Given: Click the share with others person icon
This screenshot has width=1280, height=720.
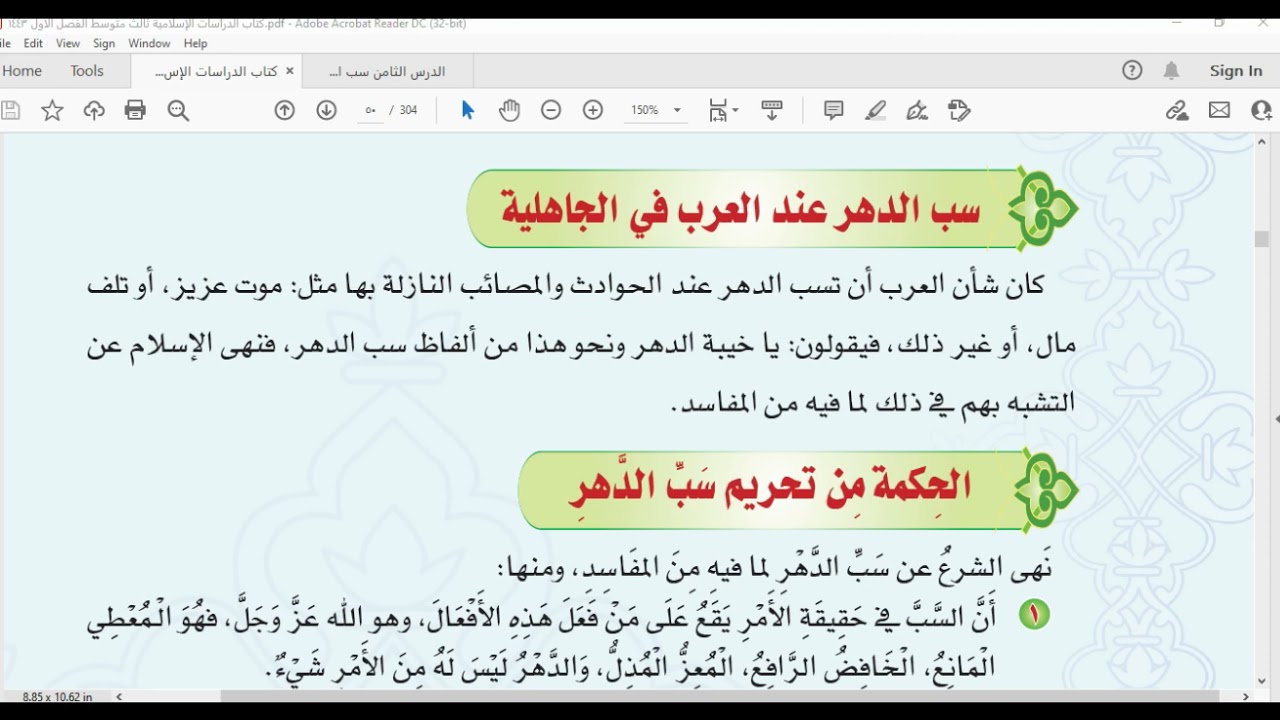Looking at the screenshot, I should coord(1262,111).
